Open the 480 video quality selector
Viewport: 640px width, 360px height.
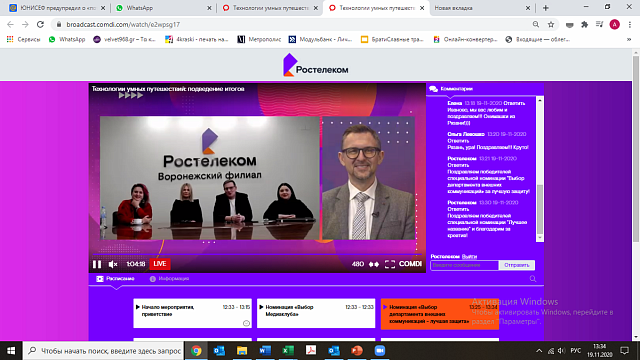pyautogui.click(x=358, y=264)
